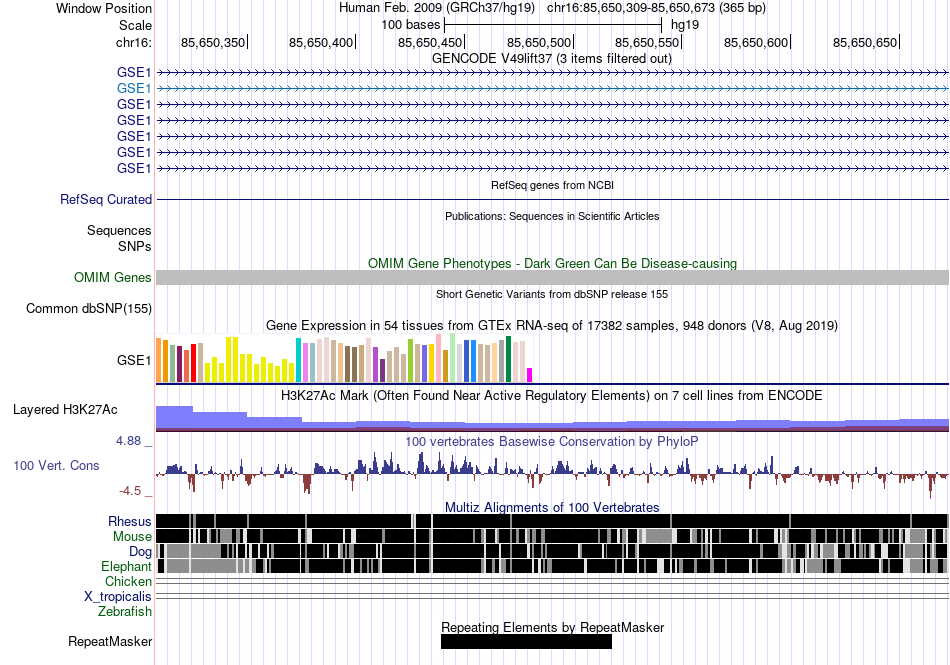Screen dimensions: 950x665
Task: Click the magenta last bar in GTEx chart
Action: point(530,375)
